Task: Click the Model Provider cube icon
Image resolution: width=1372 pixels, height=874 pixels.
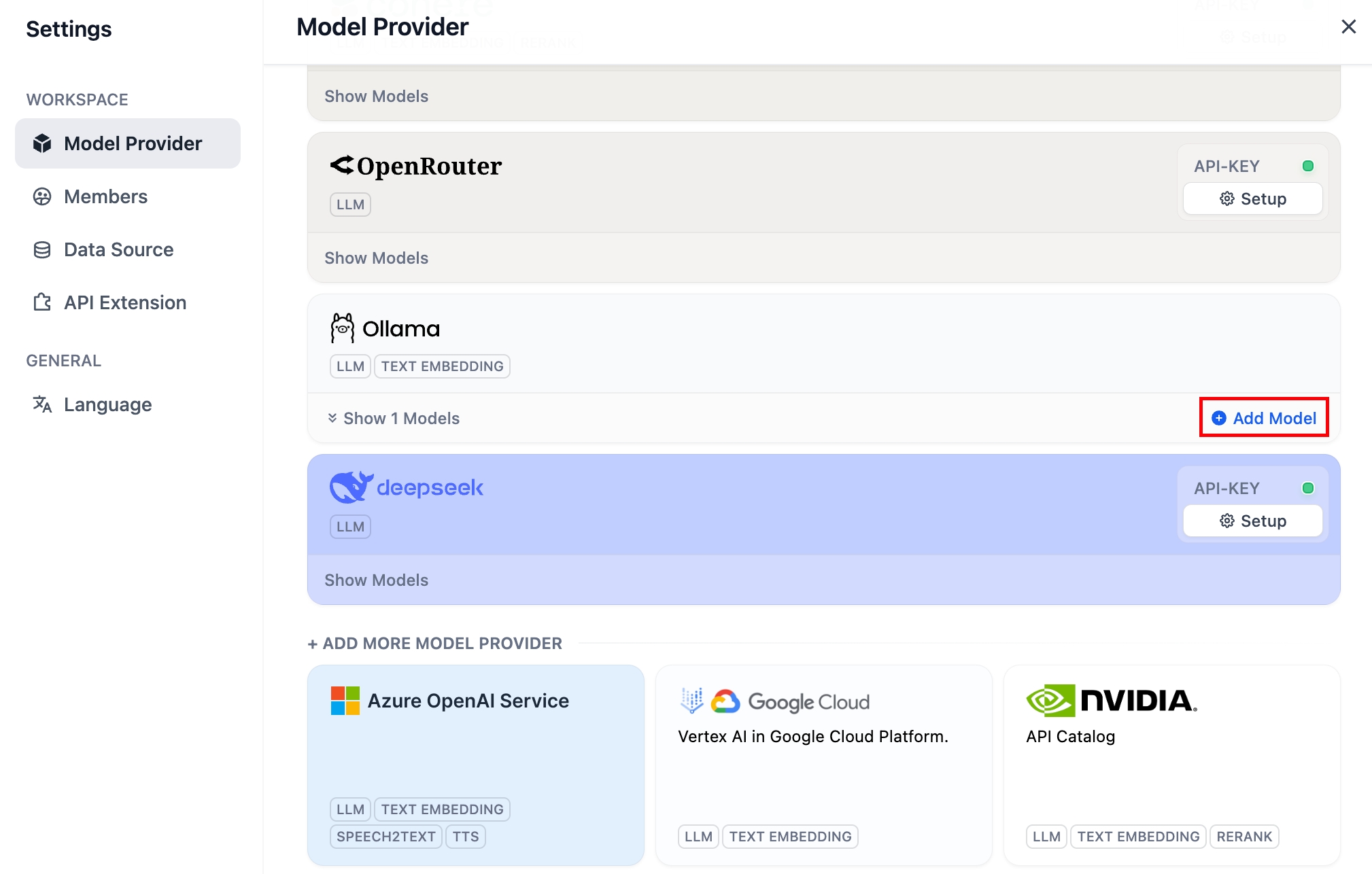Action: coord(42,143)
